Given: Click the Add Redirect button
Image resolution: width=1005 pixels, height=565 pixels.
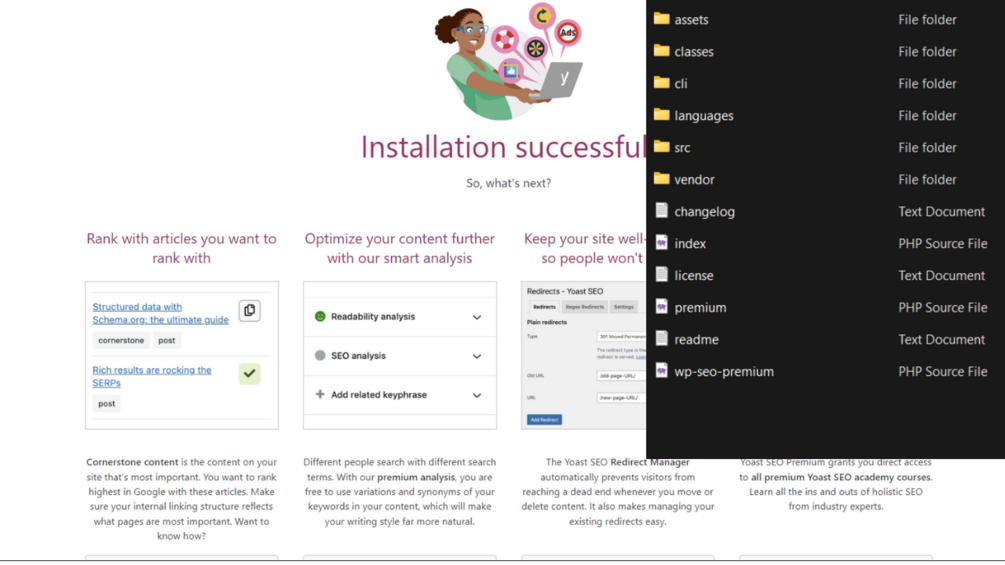Looking at the screenshot, I should (544, 420).
